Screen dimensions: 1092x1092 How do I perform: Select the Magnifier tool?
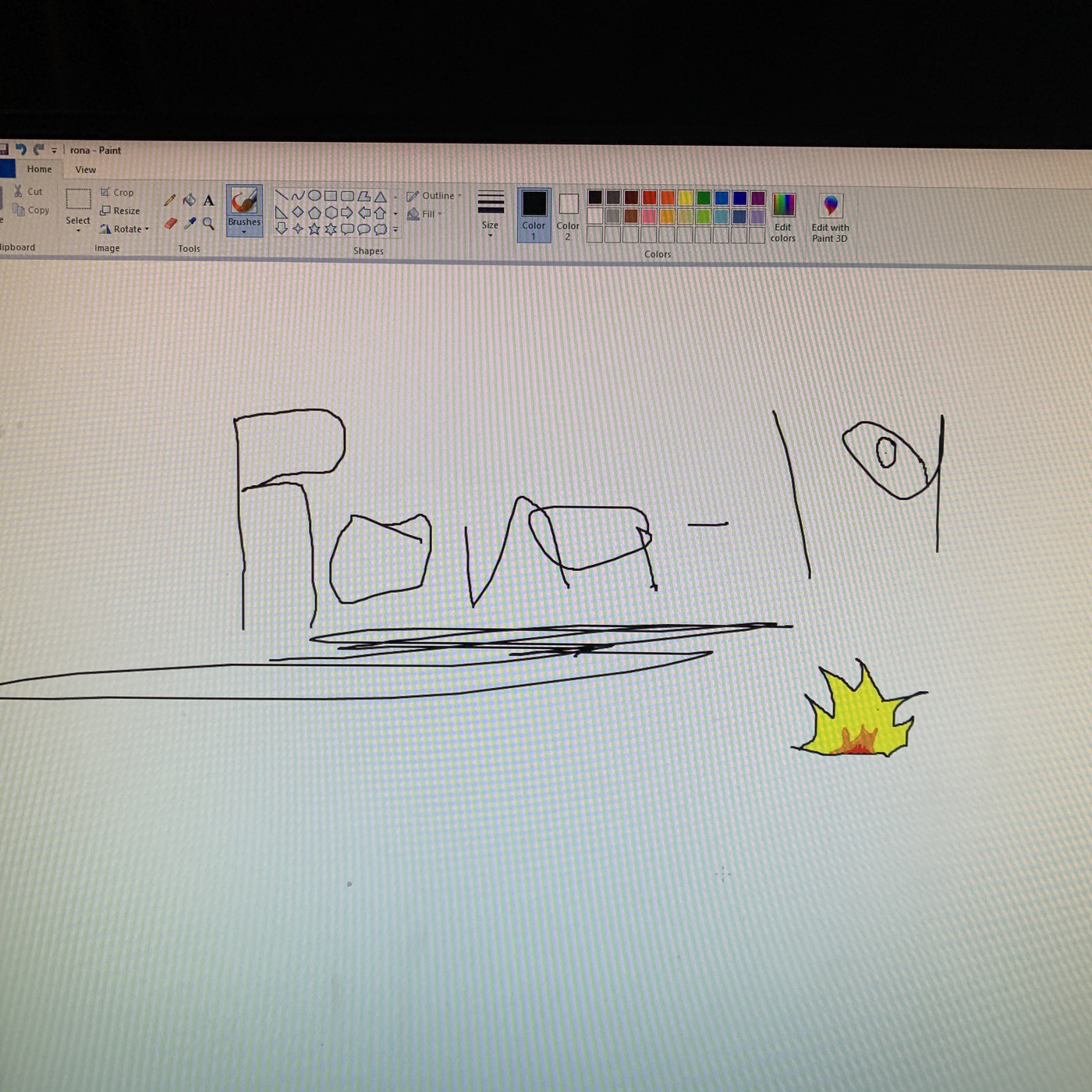208,224
